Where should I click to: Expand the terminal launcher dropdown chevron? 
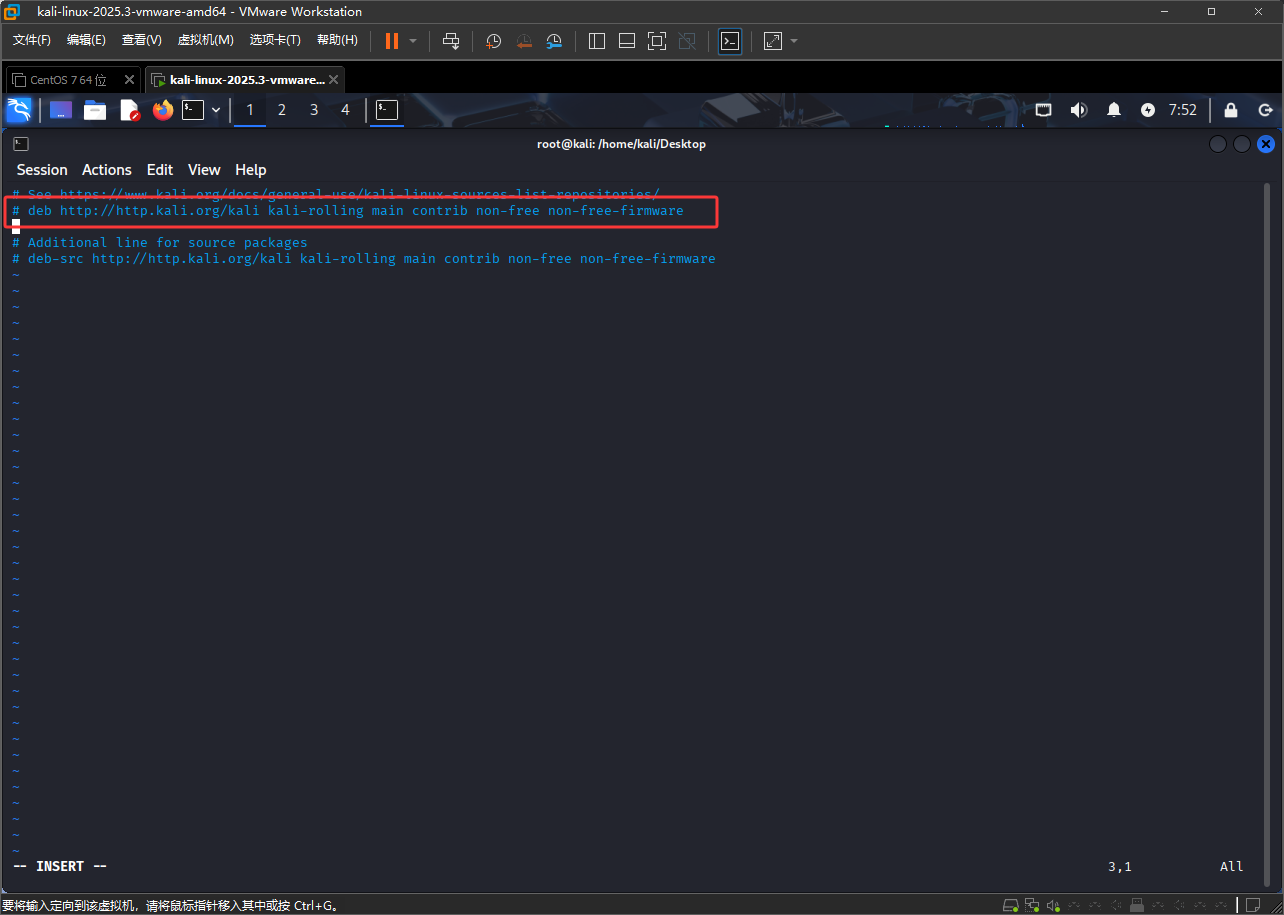pyautogui.click(x=216, y=110)
